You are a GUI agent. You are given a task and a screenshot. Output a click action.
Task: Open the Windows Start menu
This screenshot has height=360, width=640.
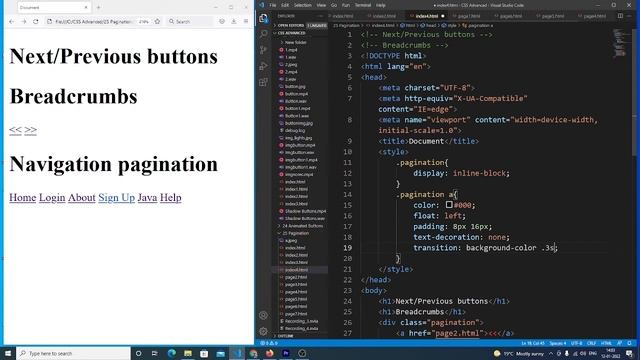point(8,353)
